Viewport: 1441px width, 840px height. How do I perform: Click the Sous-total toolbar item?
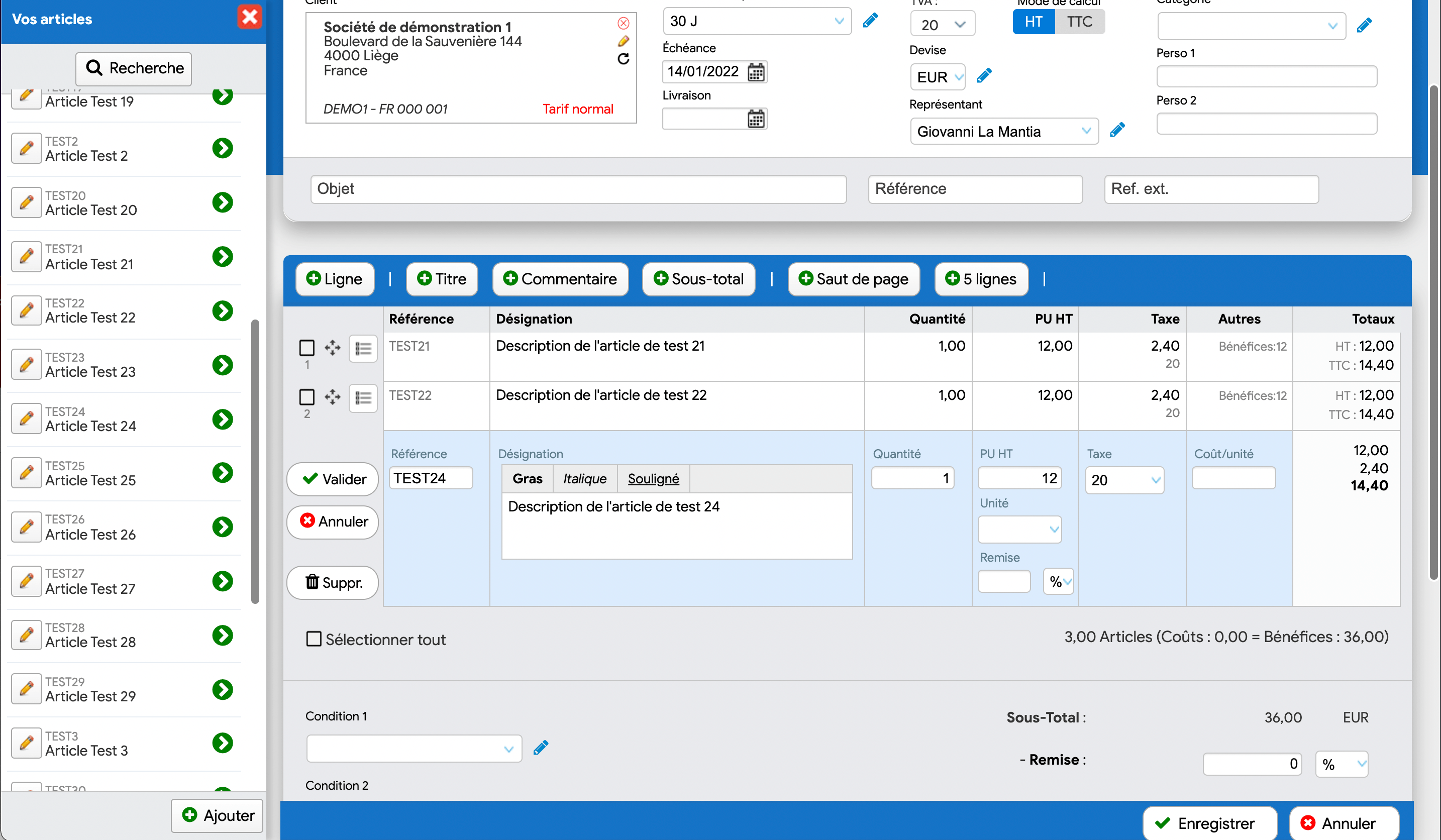pos(697,279)
